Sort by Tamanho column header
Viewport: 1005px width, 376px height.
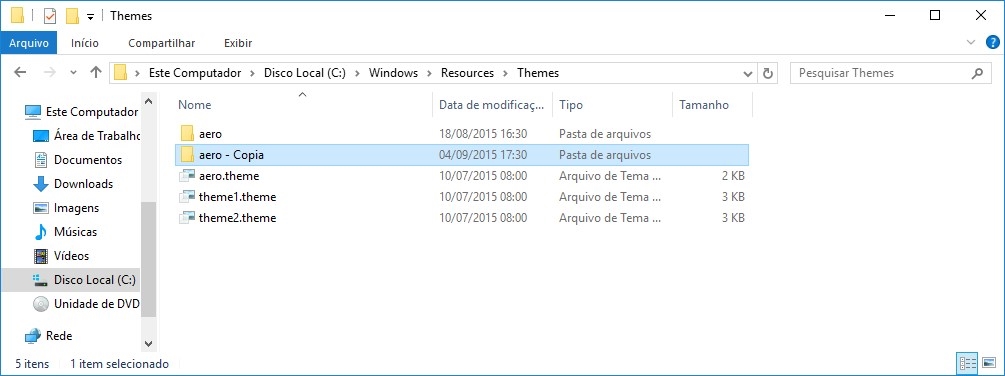click(x=712, y=105)
